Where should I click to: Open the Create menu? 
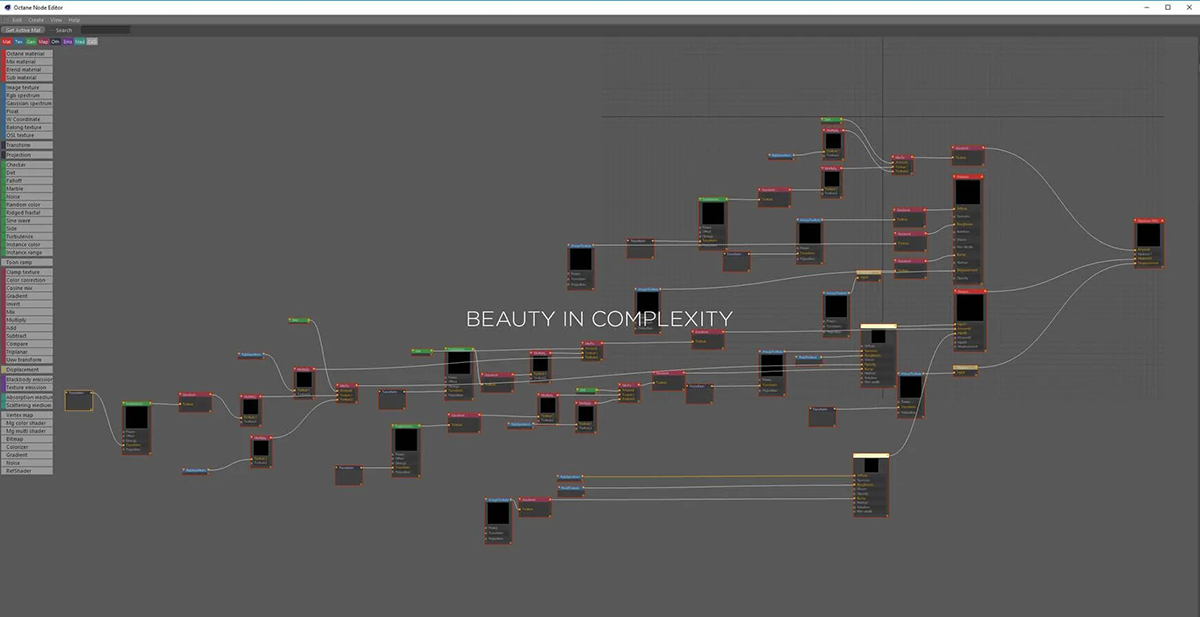[36, 20]
